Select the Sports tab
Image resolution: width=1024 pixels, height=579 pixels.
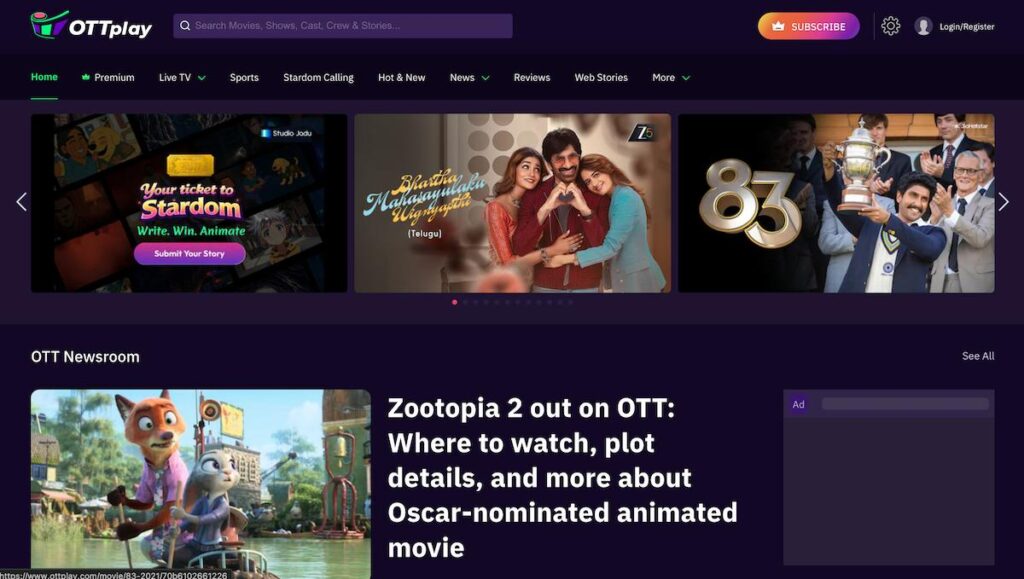click(x=244, y=78)
